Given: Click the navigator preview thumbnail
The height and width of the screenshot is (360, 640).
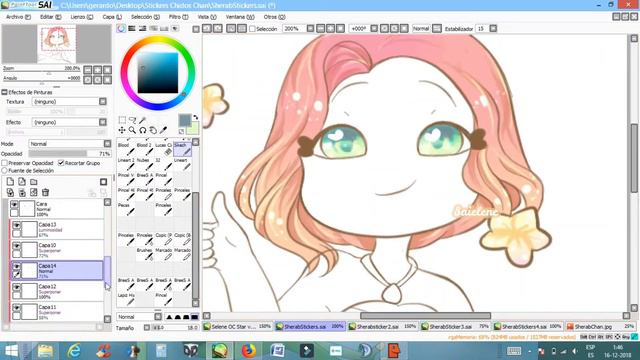Looking at the screenshot, I should pos(57,44).
